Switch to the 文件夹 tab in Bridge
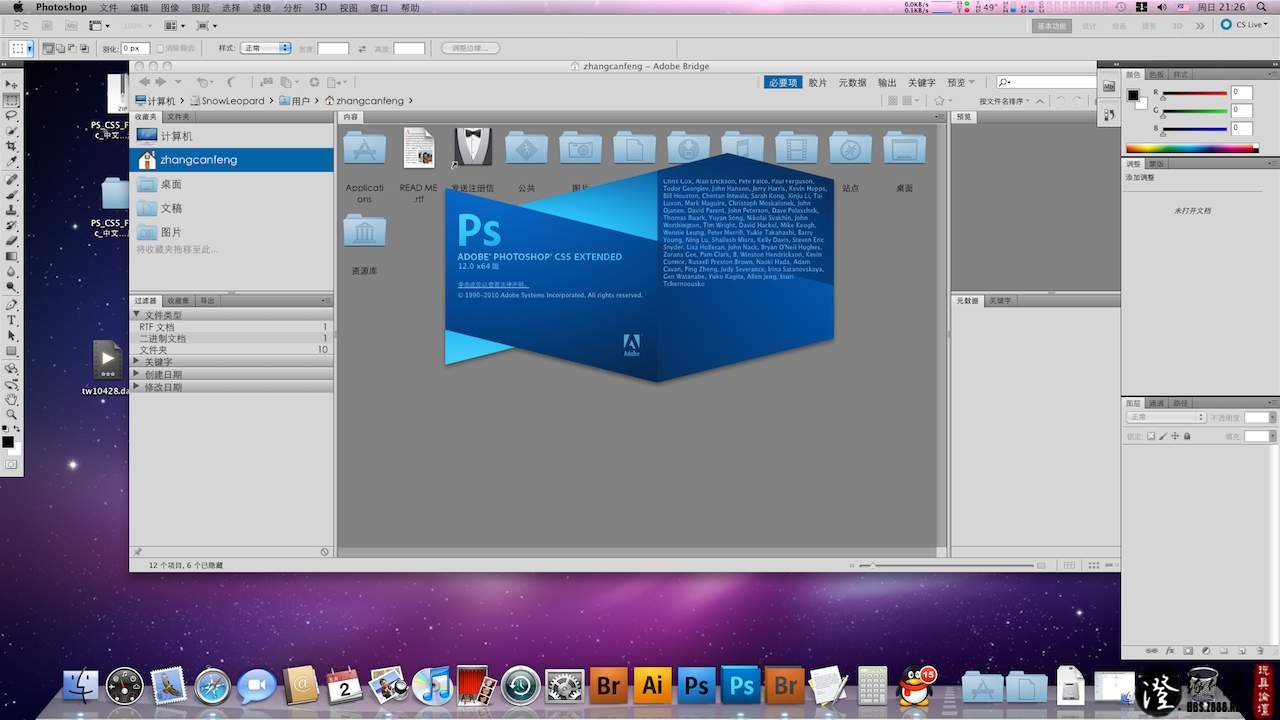Viewport: 1280px width, 720px height. 178,117
